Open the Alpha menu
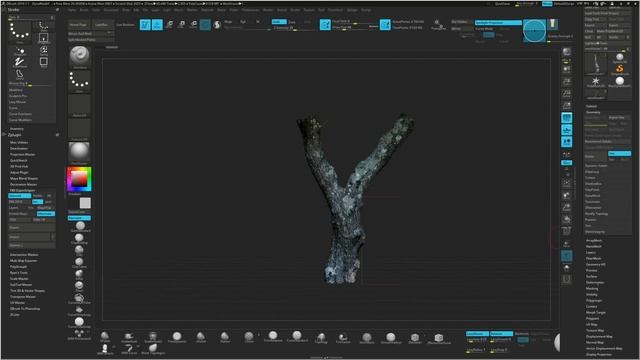The height and width of the screenshot is (360, 640). point(72,10)
